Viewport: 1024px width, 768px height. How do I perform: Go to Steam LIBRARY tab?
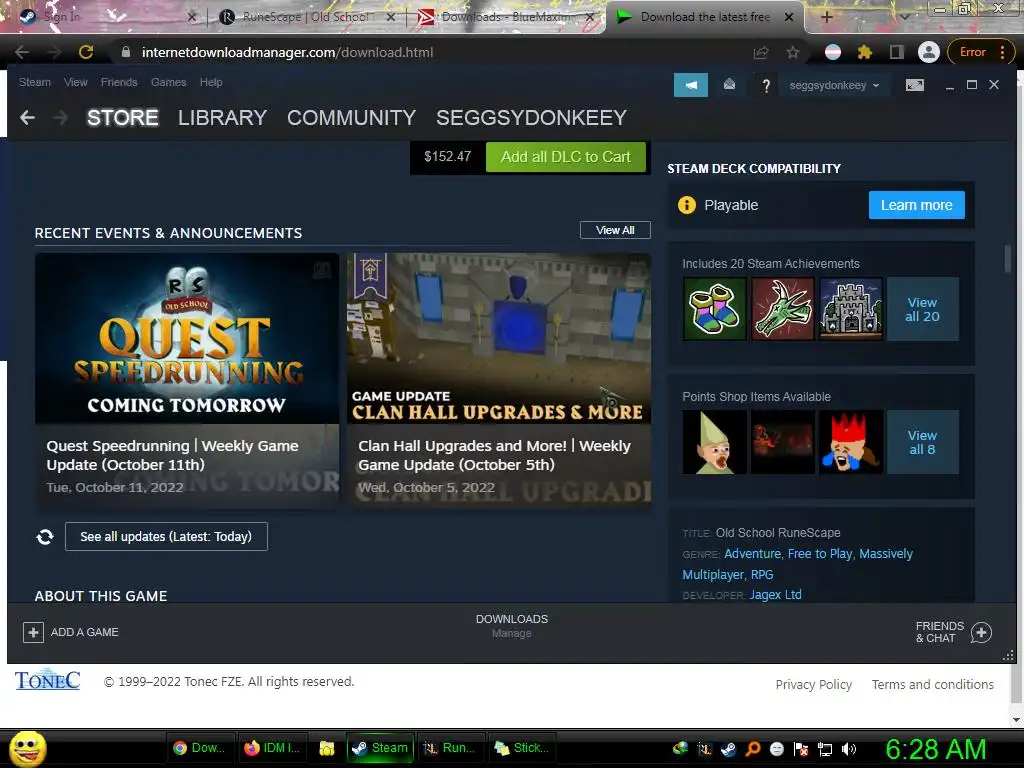pyautogui.click(x=222, y=118)
